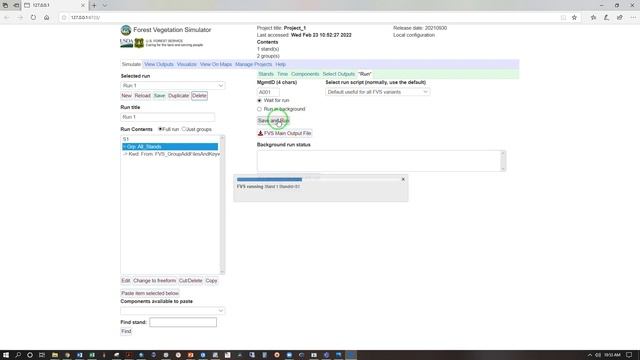Open the action center notifications icon

point(629,355)
